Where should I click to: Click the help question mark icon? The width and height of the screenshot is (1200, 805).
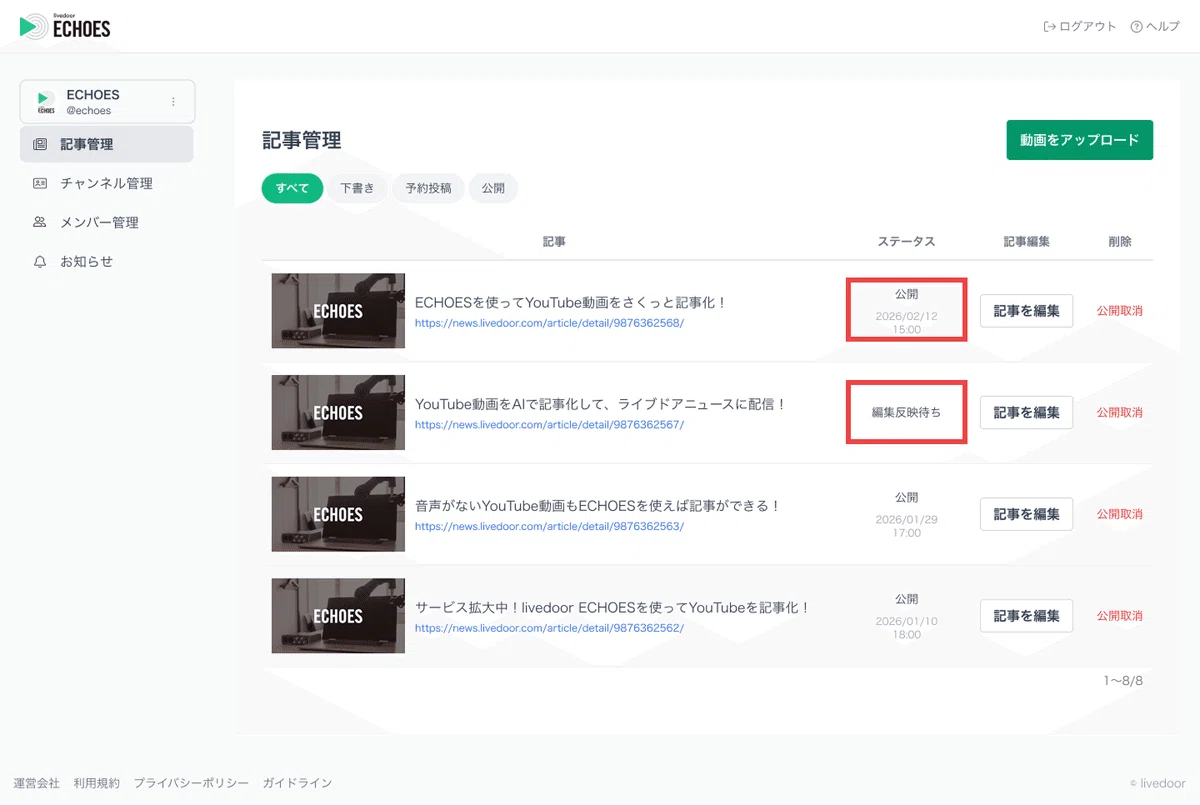click(1136, 27)
